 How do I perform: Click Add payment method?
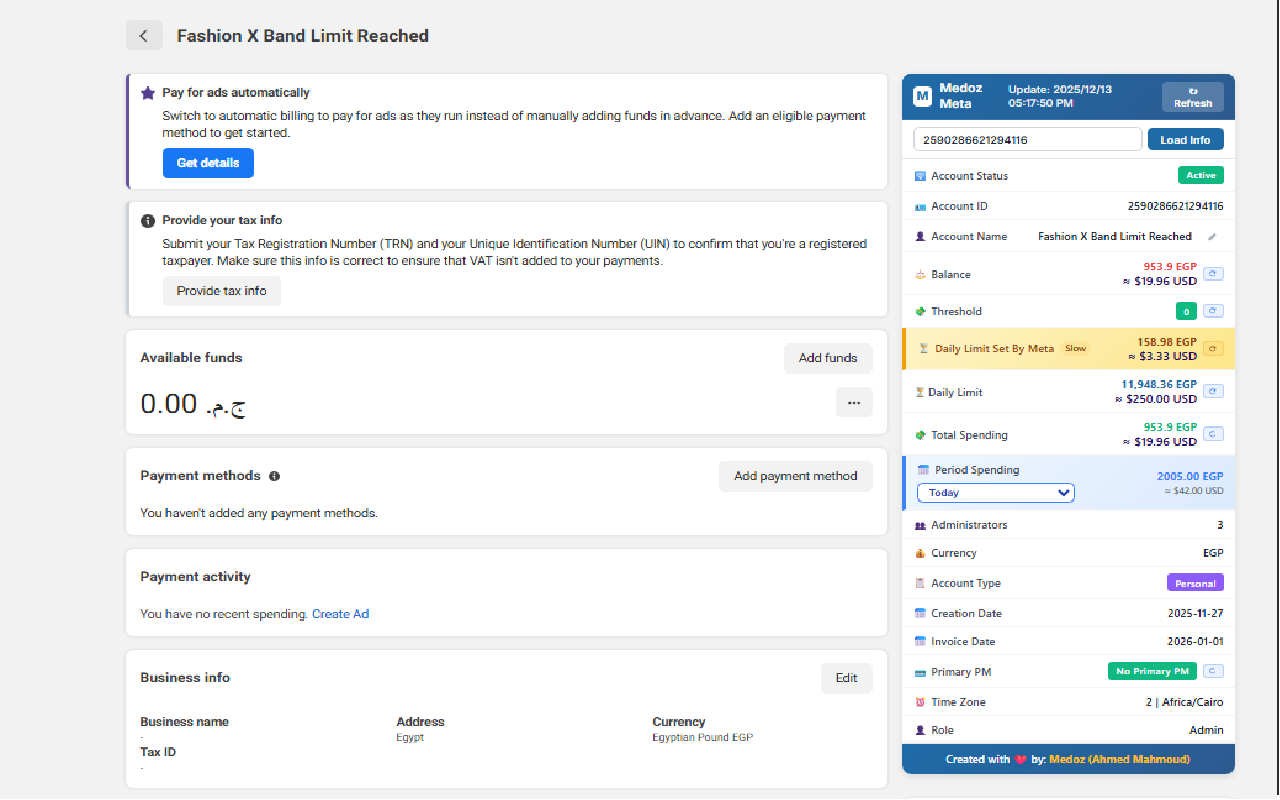795,476
